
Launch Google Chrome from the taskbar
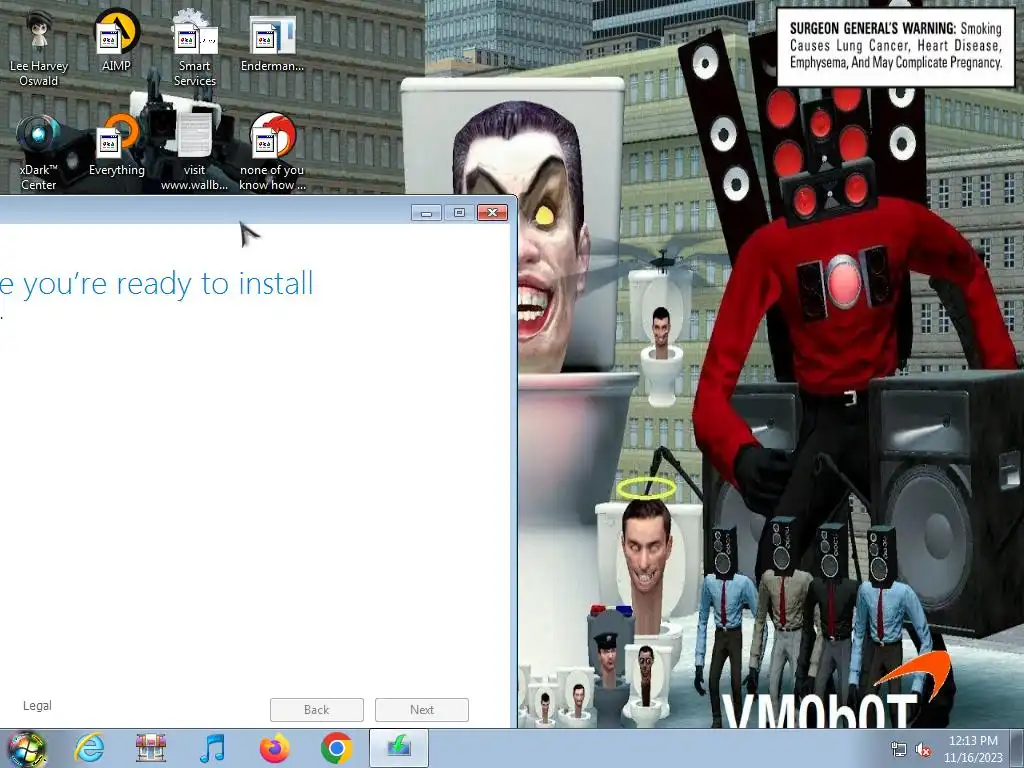[x=336, y=748]
